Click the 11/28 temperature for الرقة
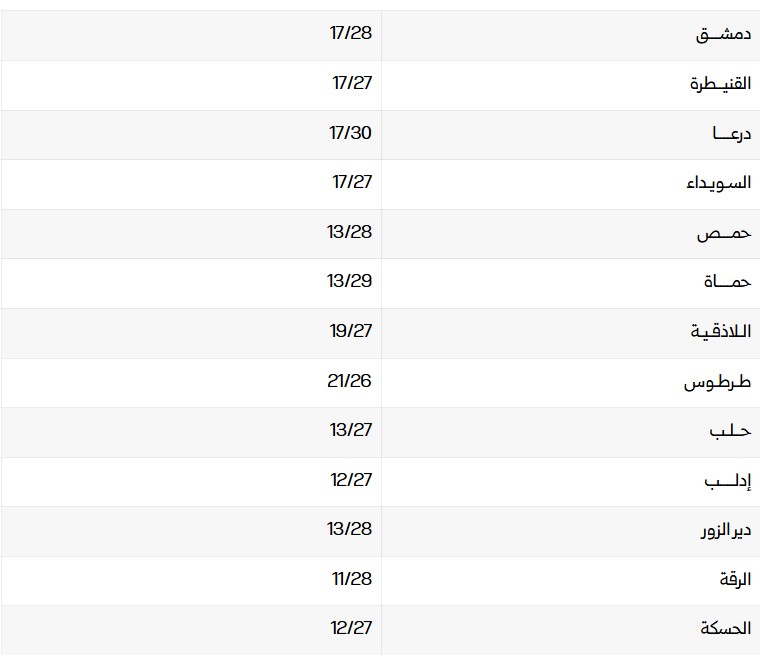The height and width of the screenshot is (657, 760). pyautogui.click(x=351, y=579)
